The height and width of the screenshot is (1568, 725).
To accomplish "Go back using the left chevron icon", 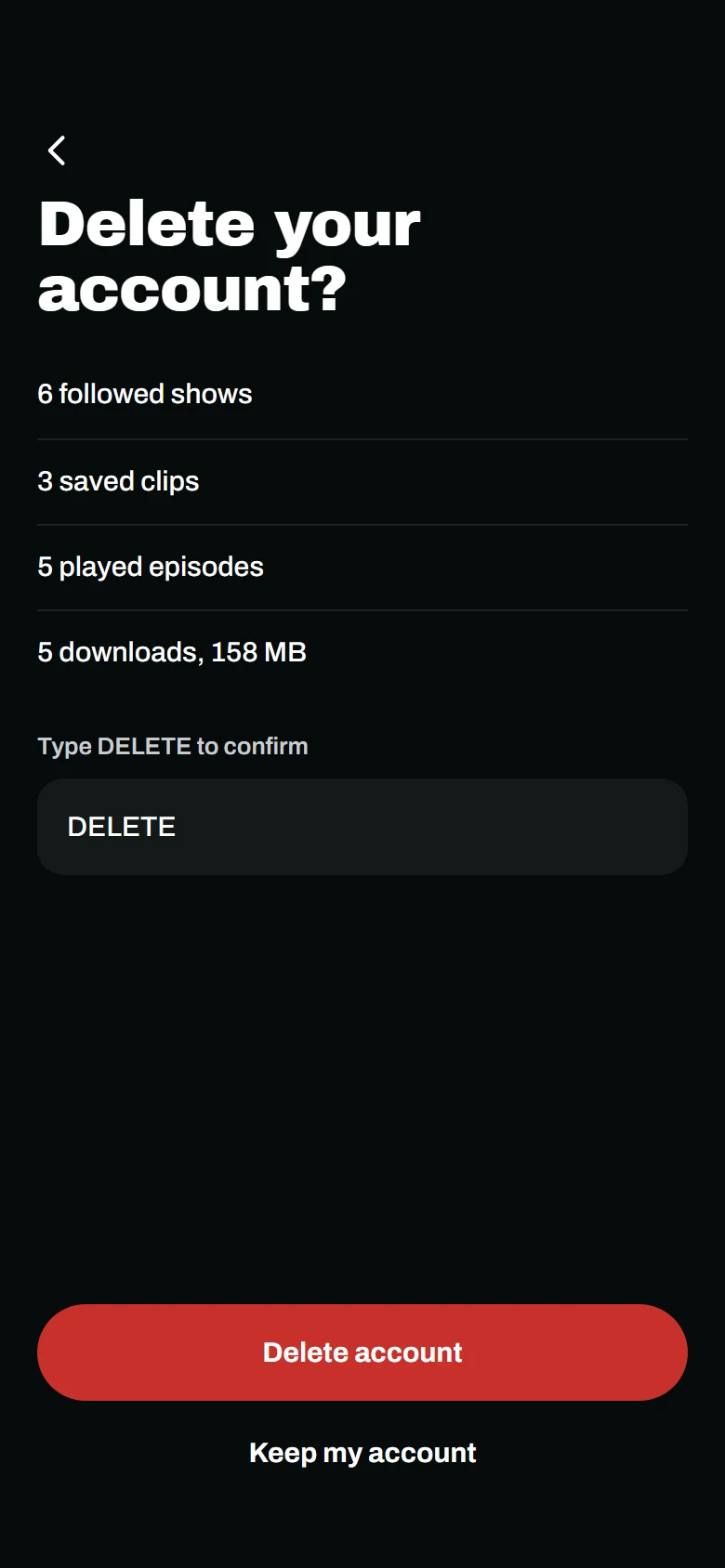I will click(x=57, y=150).
